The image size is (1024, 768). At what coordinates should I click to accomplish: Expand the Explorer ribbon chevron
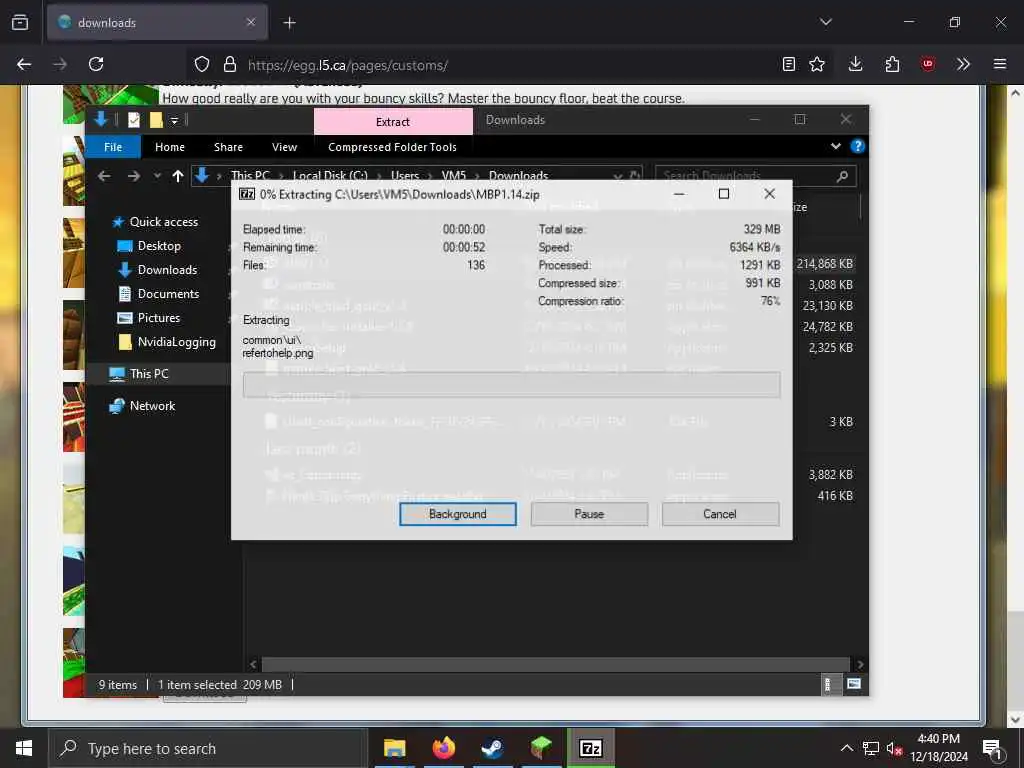[x=835, y=146]
